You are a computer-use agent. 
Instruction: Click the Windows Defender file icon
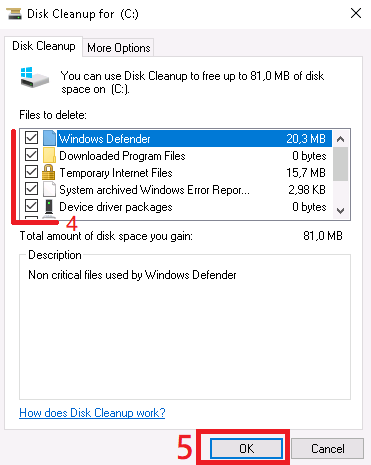pos(49,138)
